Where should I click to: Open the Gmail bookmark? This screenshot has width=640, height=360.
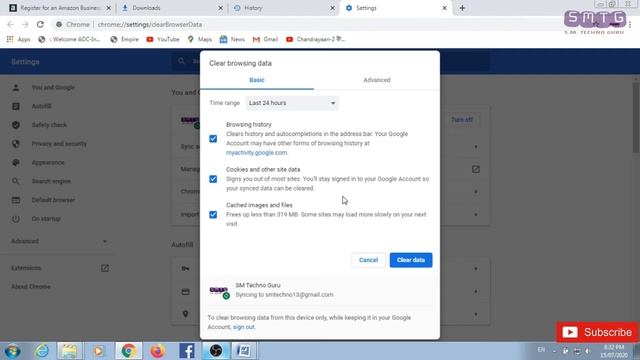click(x=265, y=39)
